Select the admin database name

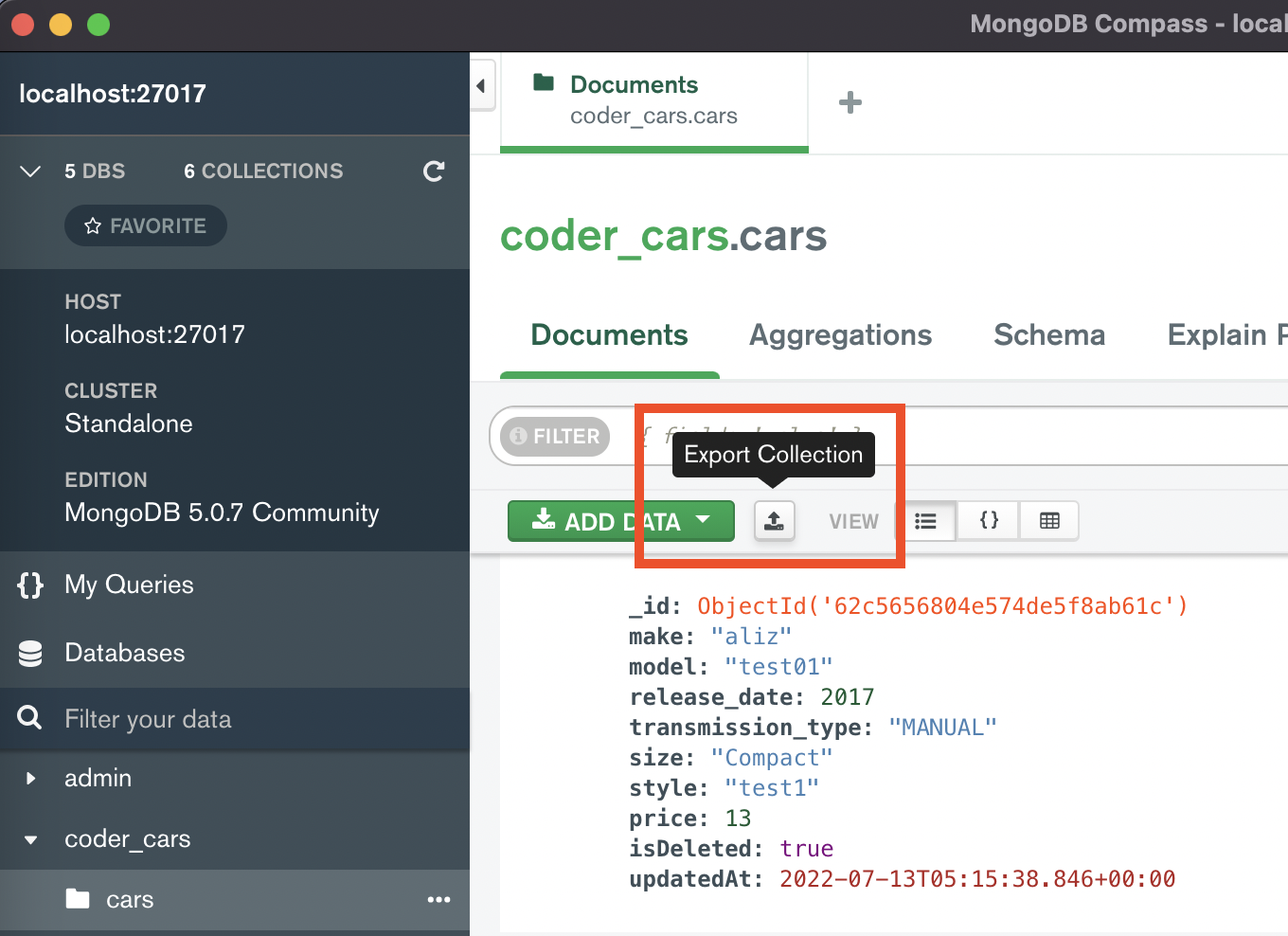(x=98, y=779)
